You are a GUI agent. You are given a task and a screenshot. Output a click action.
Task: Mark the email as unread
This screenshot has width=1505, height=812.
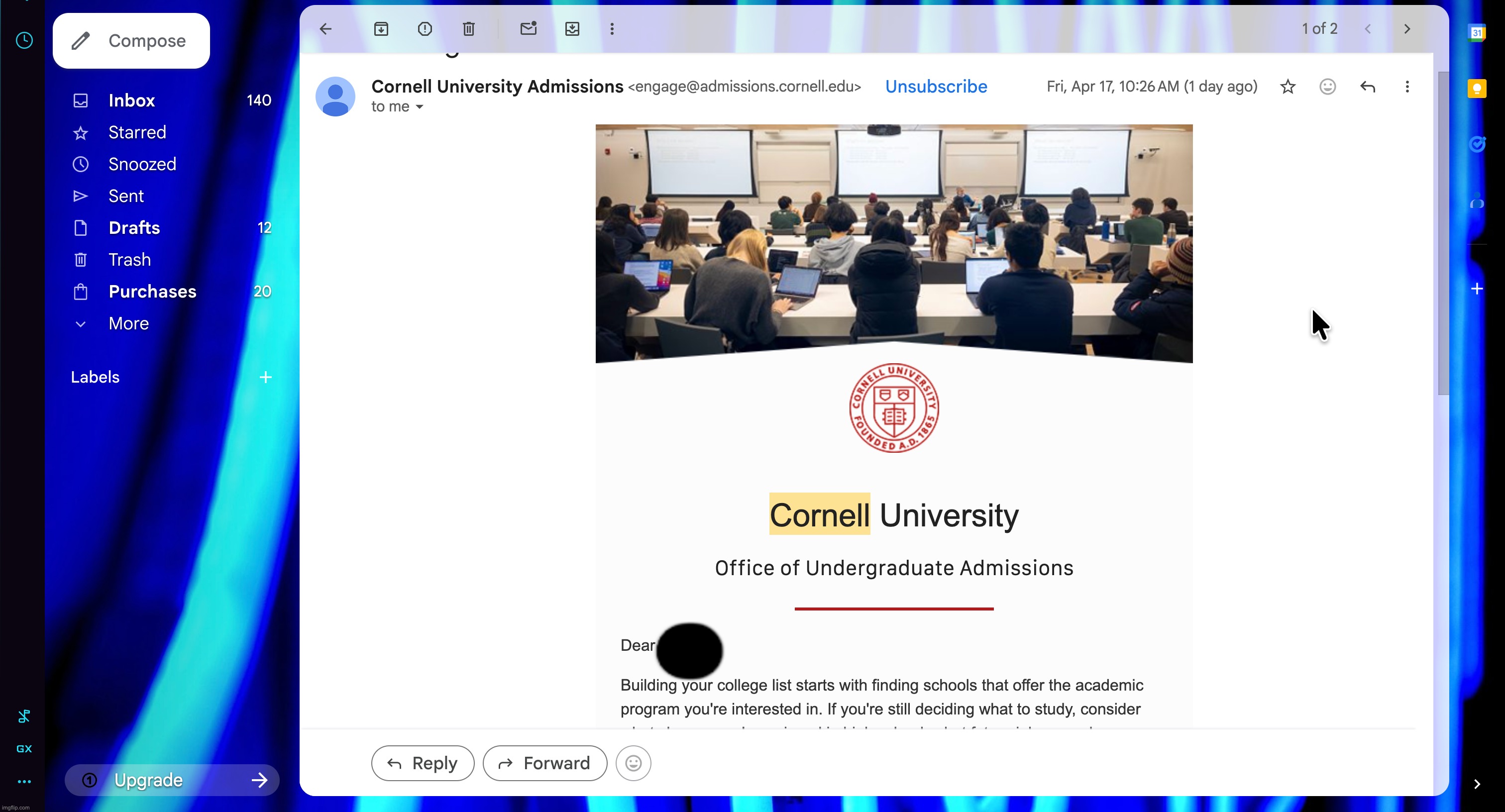click(528, 29)
